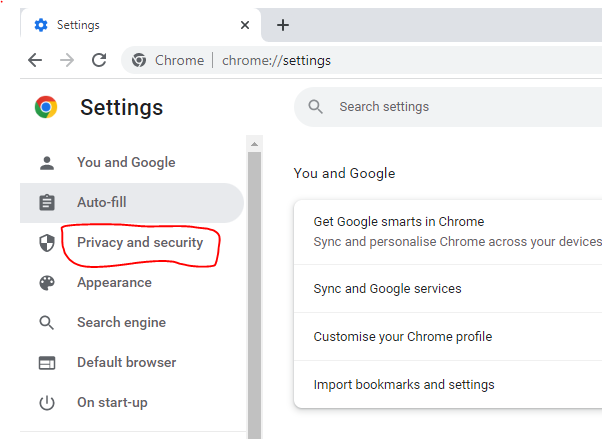Open Import bookmarks and settings
The image size is (602, 439).
click(x=448, y=384)
